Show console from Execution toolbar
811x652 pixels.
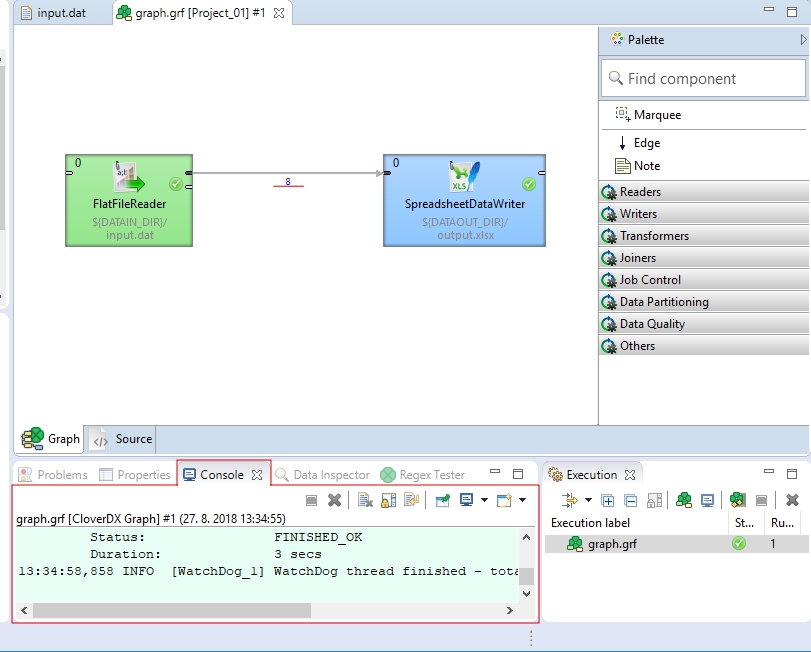pyautogui.click(x=707, y=500)
